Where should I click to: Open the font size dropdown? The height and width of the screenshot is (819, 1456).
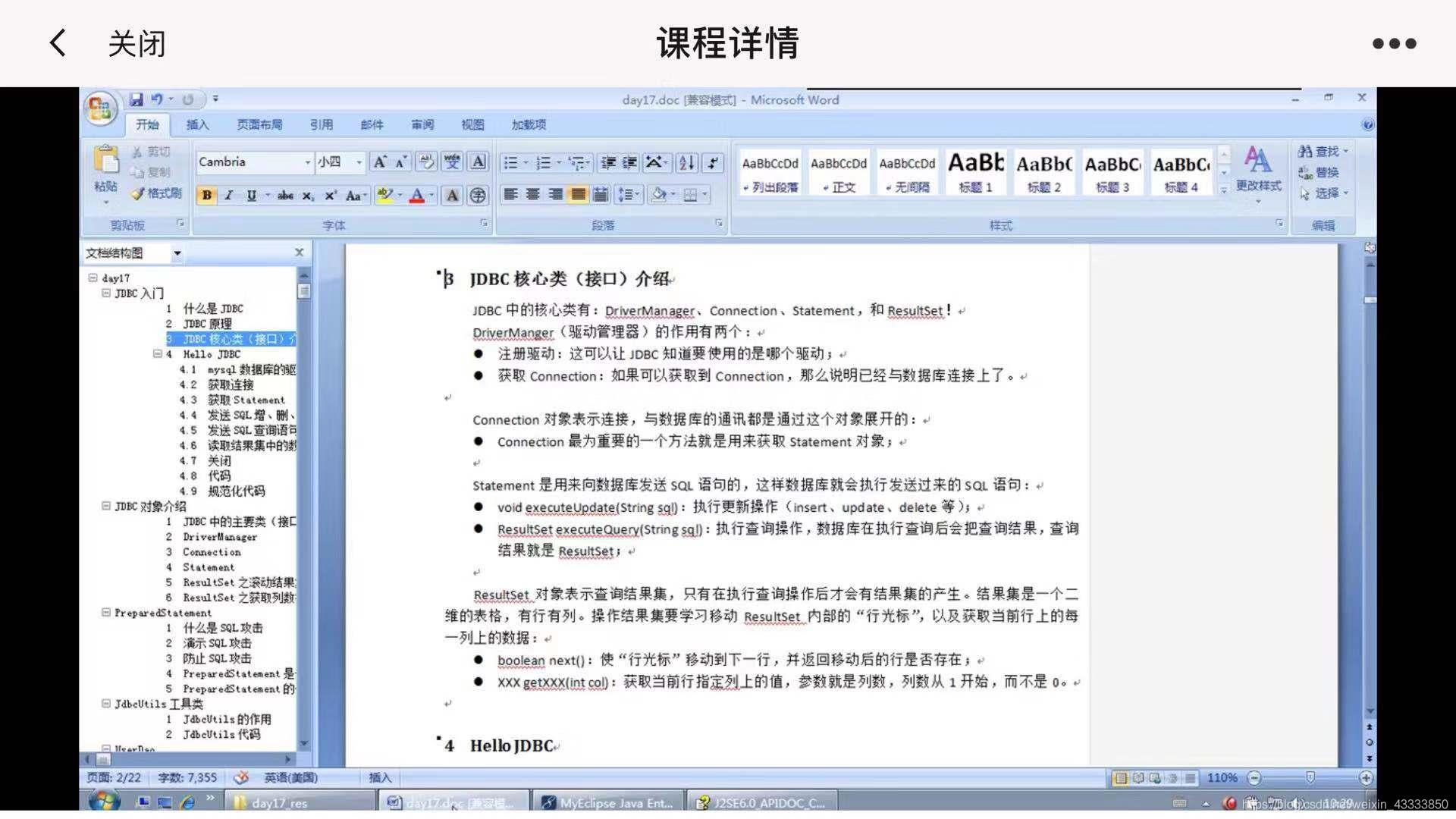(x=359, y=162)
